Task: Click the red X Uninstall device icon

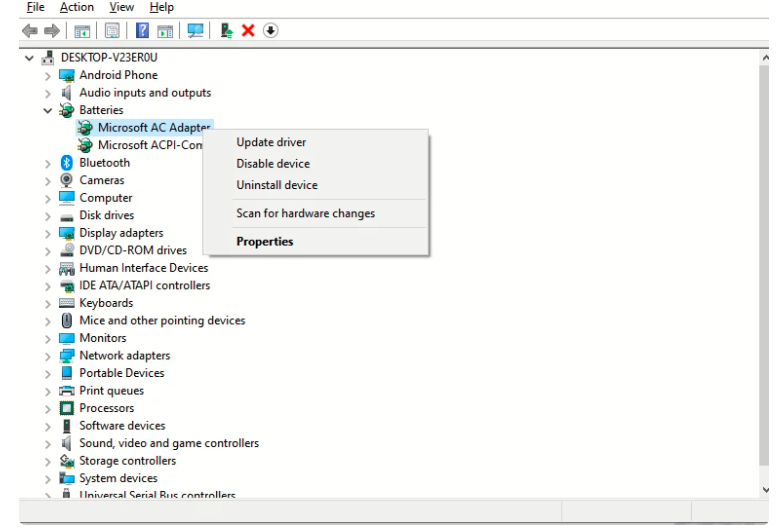Action: (x=248, y=31)
